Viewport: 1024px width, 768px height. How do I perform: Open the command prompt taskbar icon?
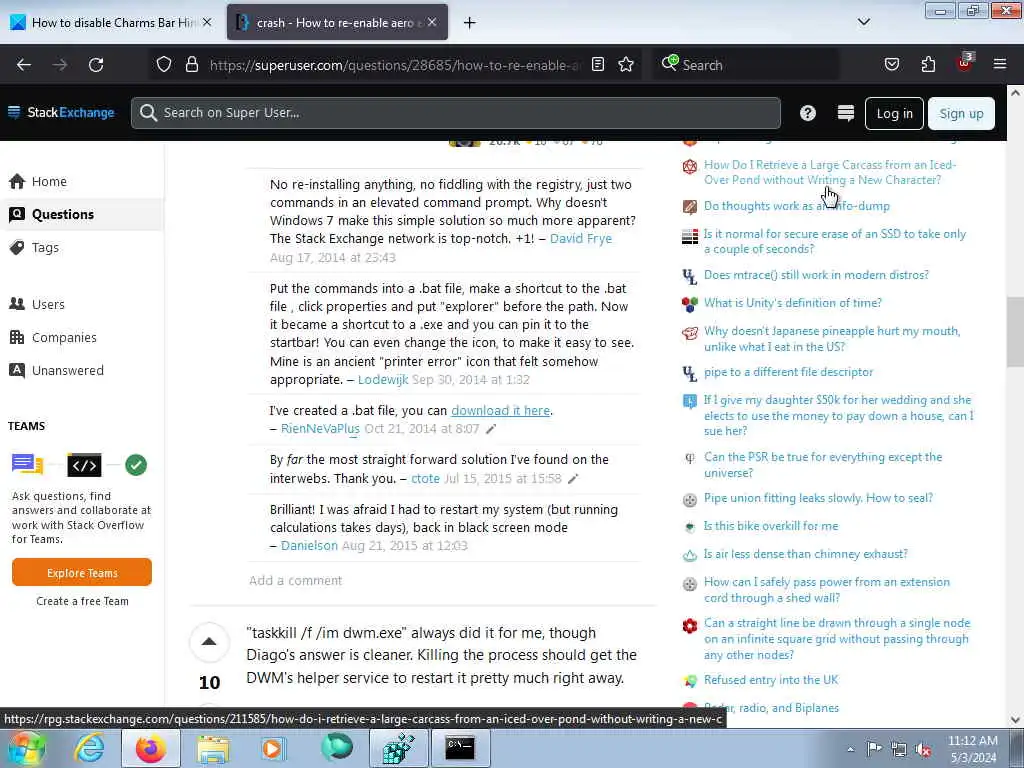[x=460, y=748]
